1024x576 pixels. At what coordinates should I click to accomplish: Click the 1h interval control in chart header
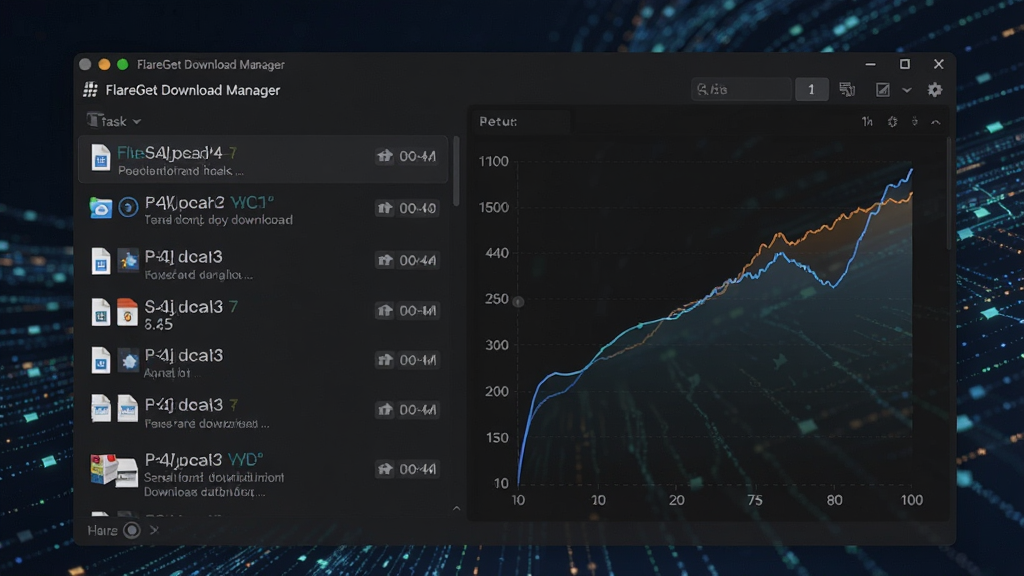[867, 121]
